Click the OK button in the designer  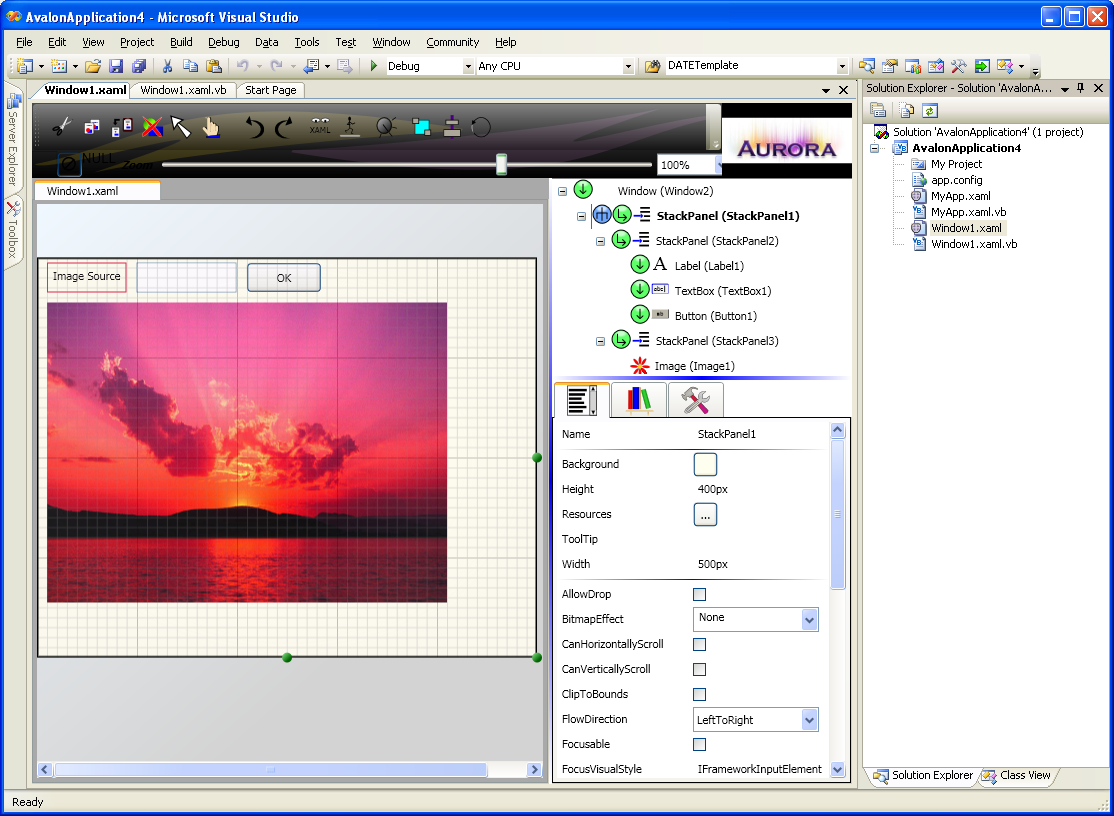pos(284,278)
